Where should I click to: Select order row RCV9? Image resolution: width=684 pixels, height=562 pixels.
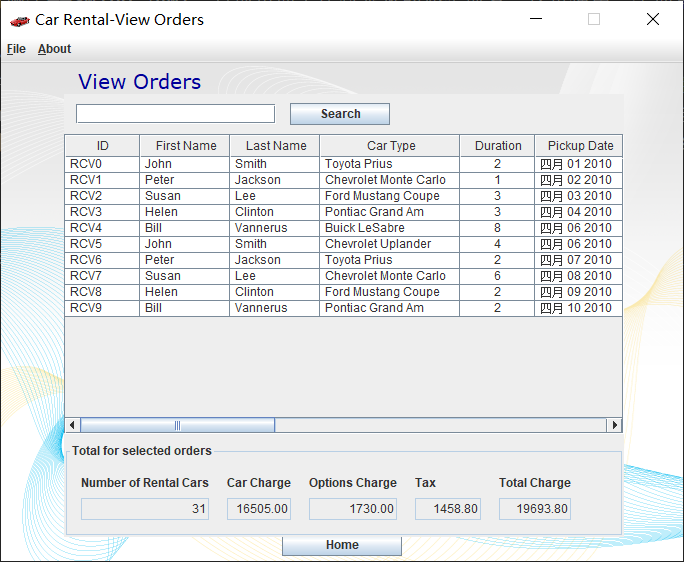(x=343, y=308)
